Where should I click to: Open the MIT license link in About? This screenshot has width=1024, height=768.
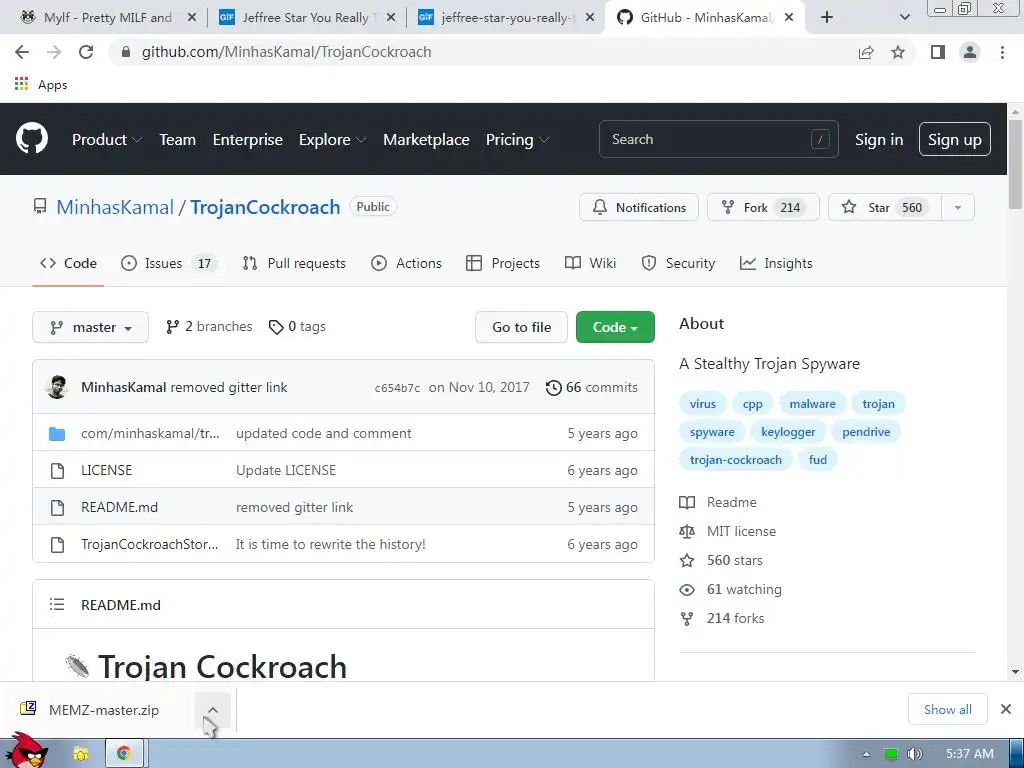[741, 531]
